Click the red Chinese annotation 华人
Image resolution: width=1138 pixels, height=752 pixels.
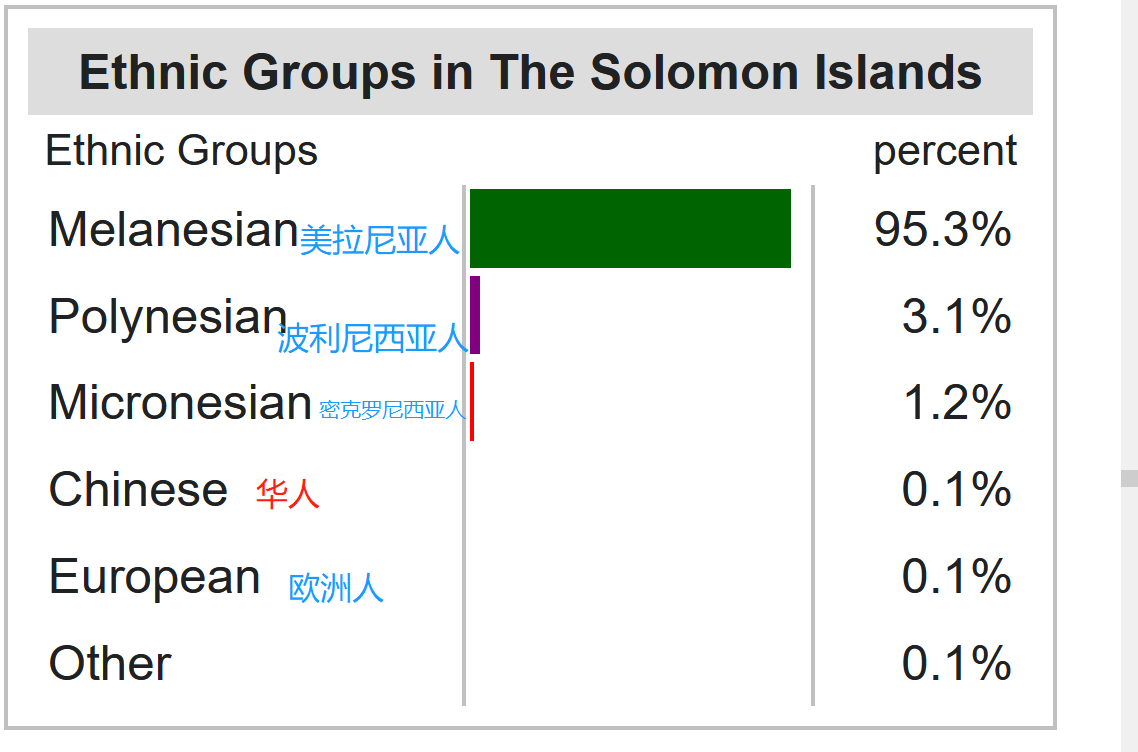287,494
